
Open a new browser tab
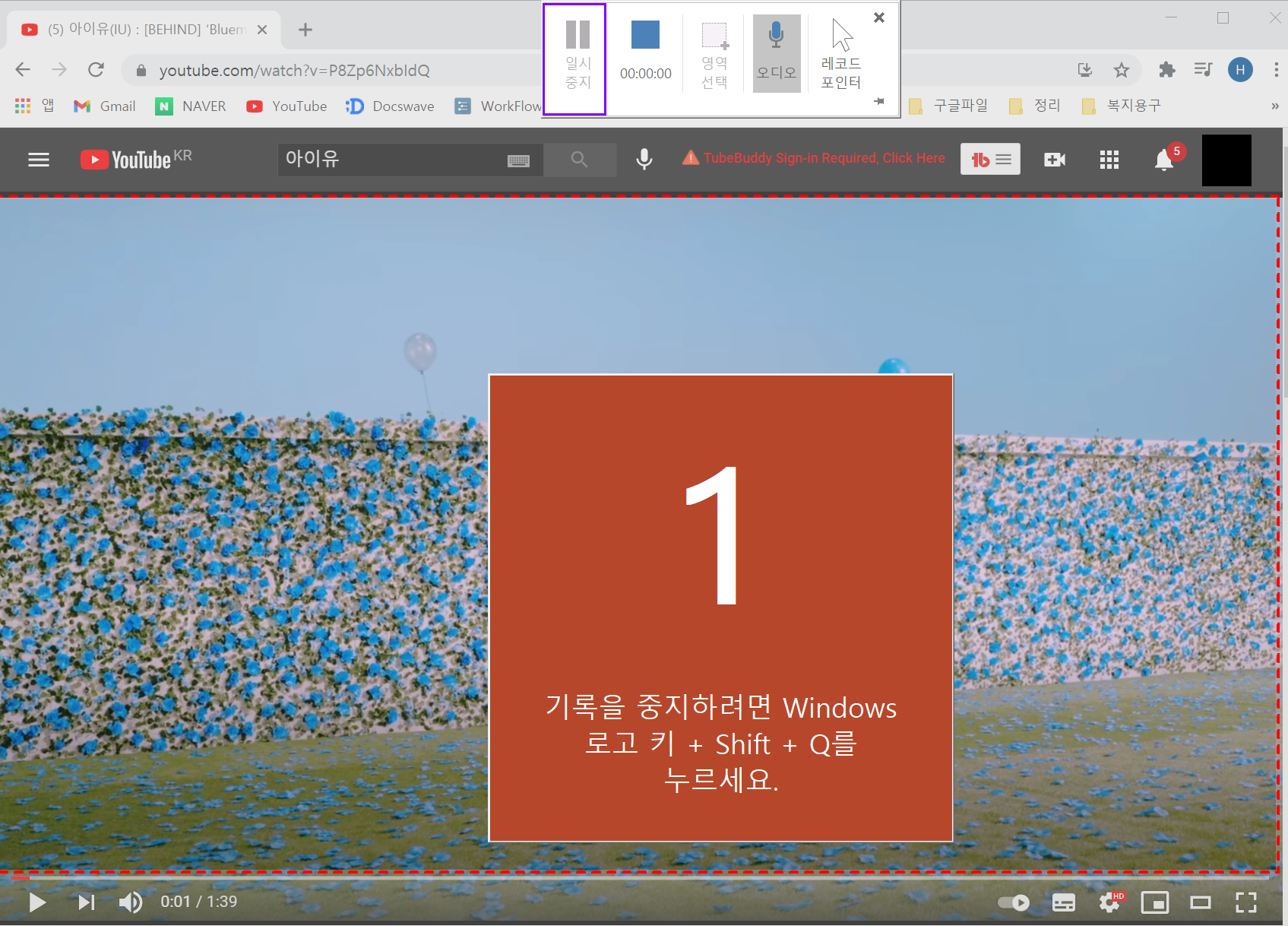coord(305,30)
